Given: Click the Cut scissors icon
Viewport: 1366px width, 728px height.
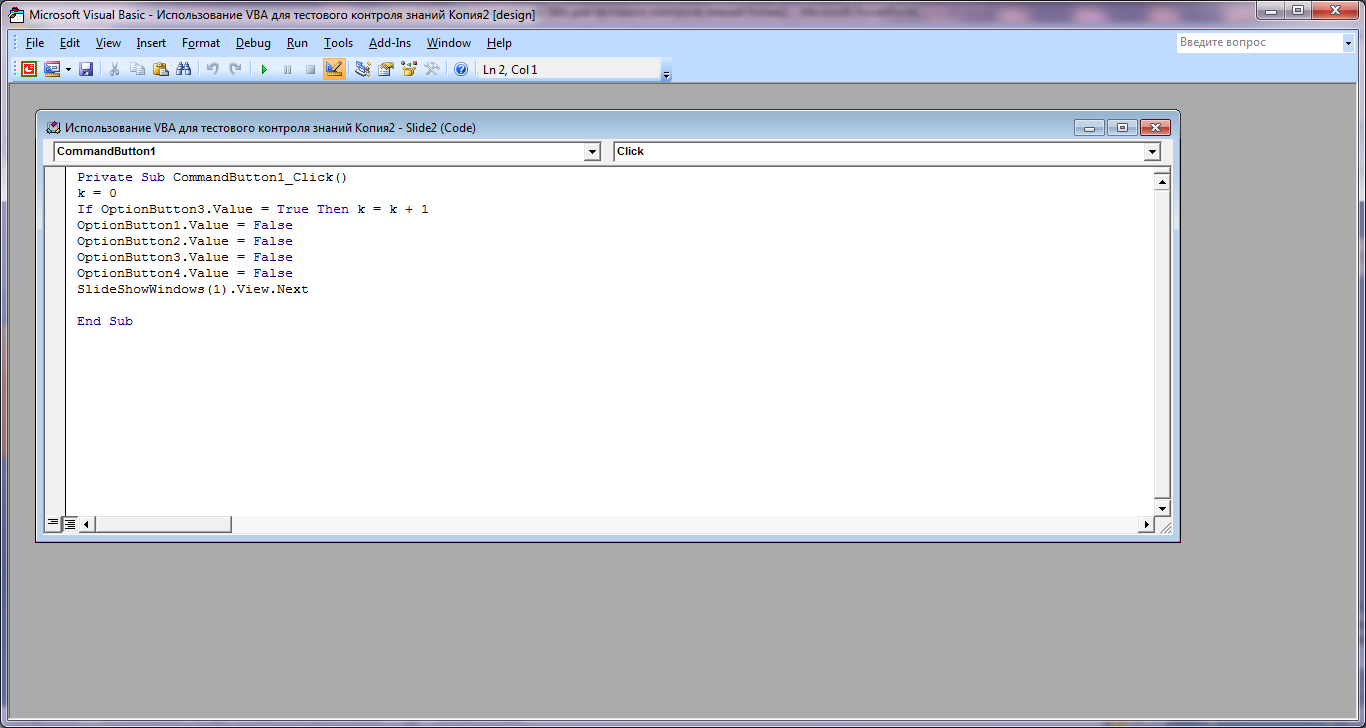Looking at the screenshot, I should (x=115, y=69).
